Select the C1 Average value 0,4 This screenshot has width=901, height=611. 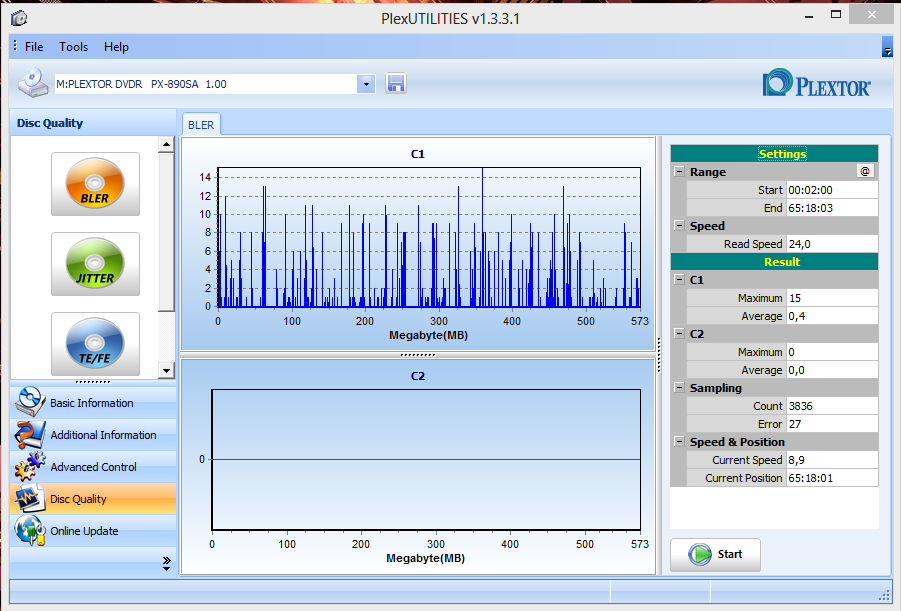[x=831, y=316]
